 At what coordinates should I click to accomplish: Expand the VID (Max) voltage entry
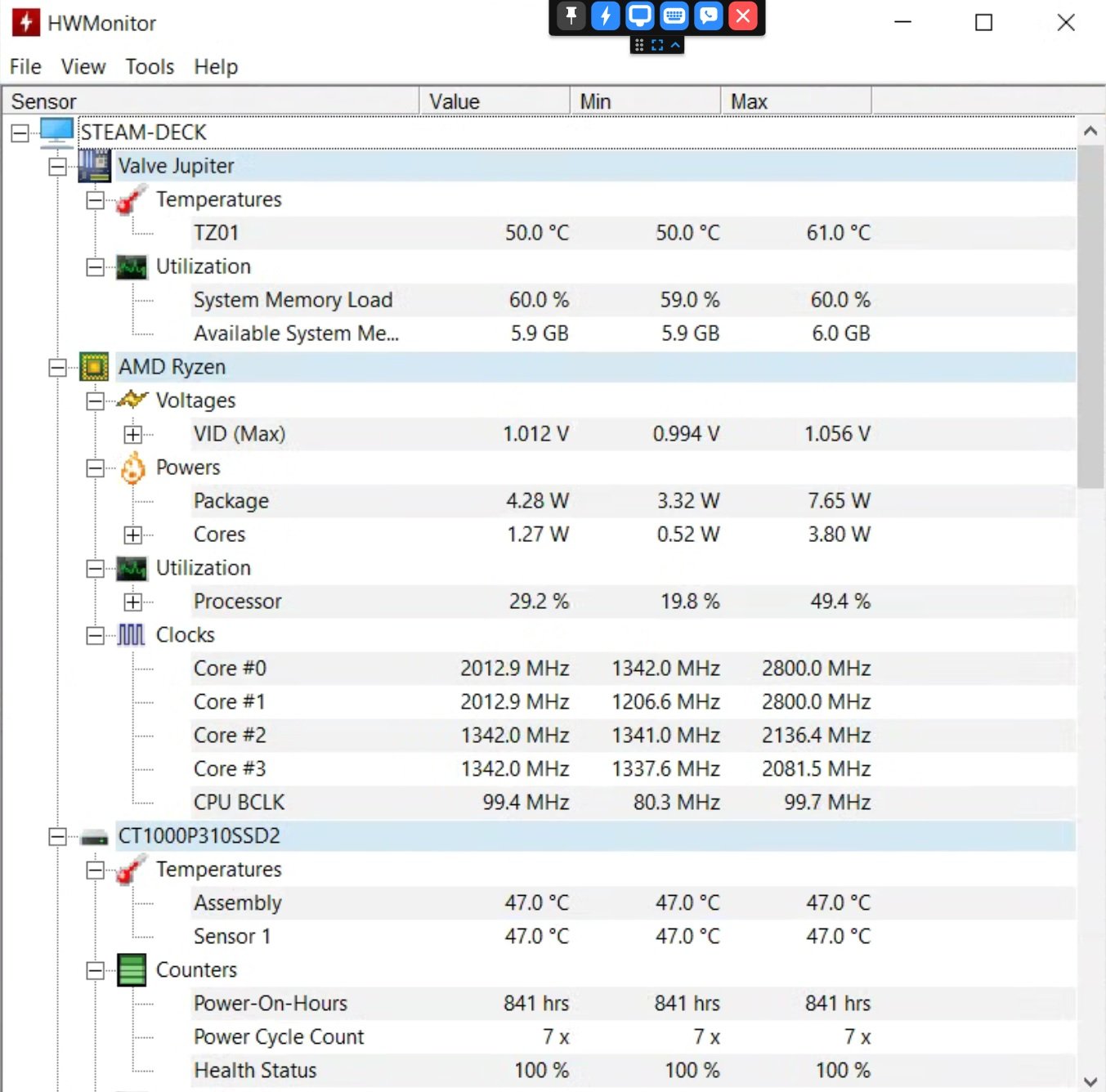click(132, 434)
